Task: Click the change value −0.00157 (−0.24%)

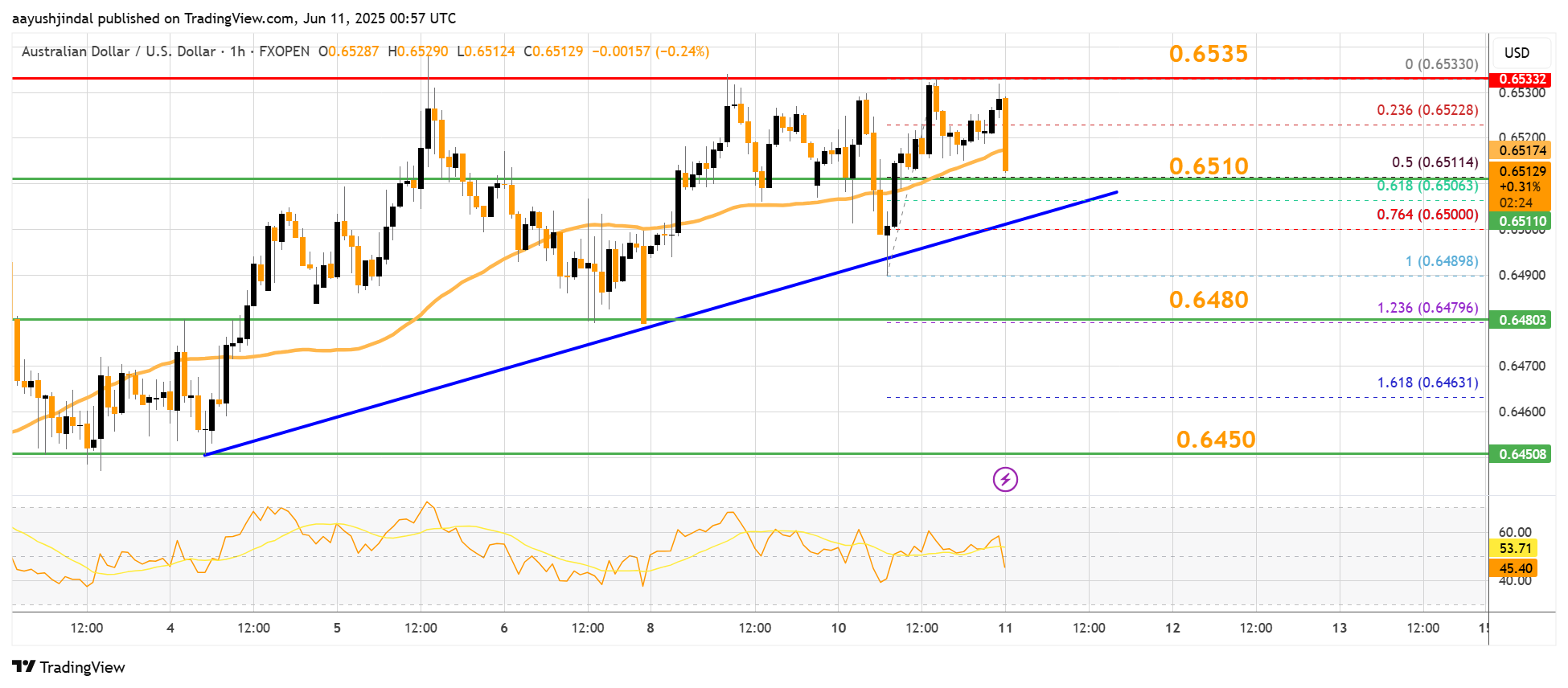Action: click(651, 51)
